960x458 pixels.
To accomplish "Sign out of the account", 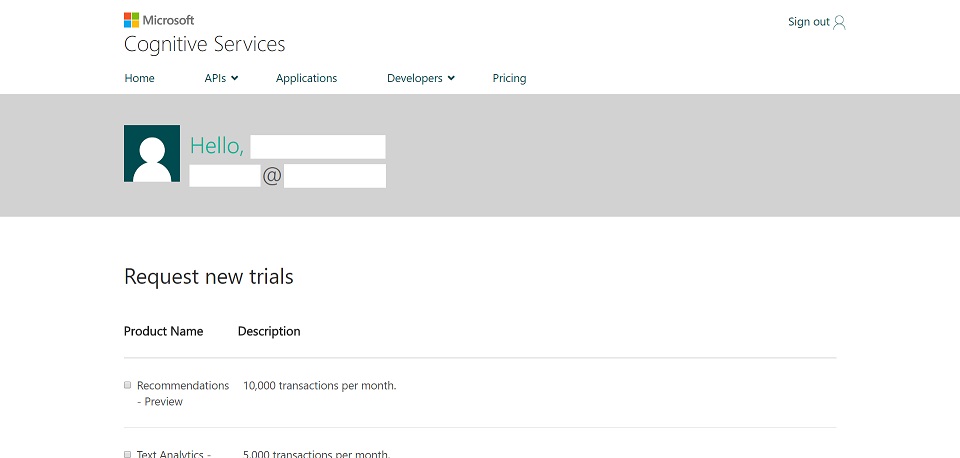I will coord(808,22).
